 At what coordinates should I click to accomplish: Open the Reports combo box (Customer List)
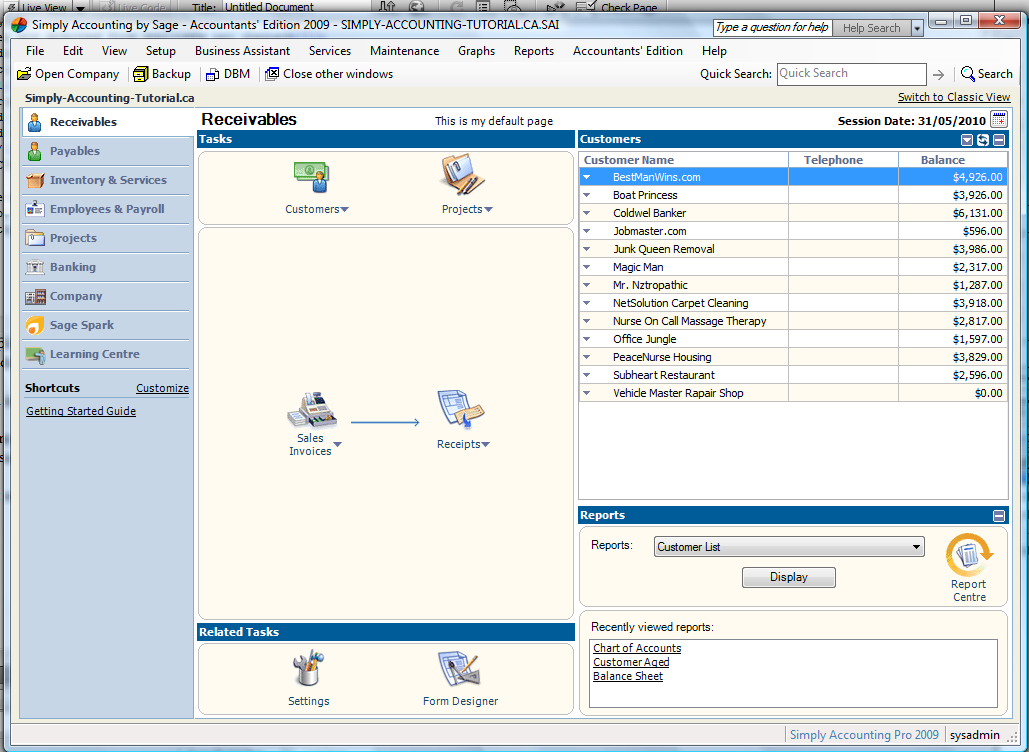pos(789,547)
